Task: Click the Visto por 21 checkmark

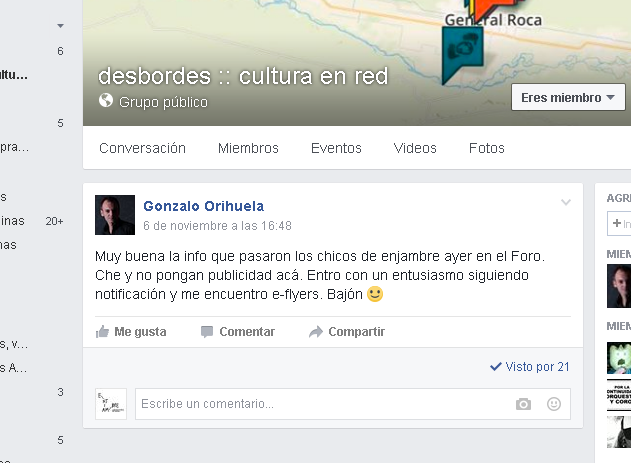Action: (x=495, y=366)
